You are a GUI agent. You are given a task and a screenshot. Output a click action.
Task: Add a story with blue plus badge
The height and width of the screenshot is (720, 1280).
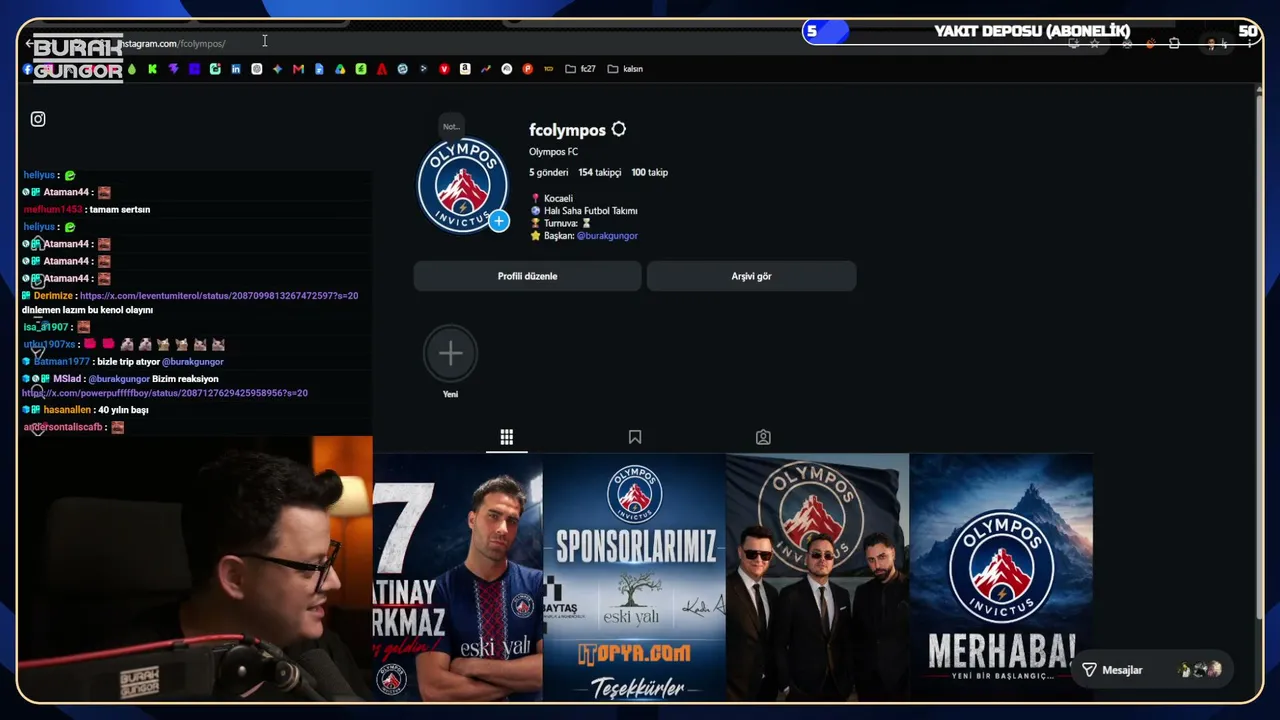pos(498,220)
